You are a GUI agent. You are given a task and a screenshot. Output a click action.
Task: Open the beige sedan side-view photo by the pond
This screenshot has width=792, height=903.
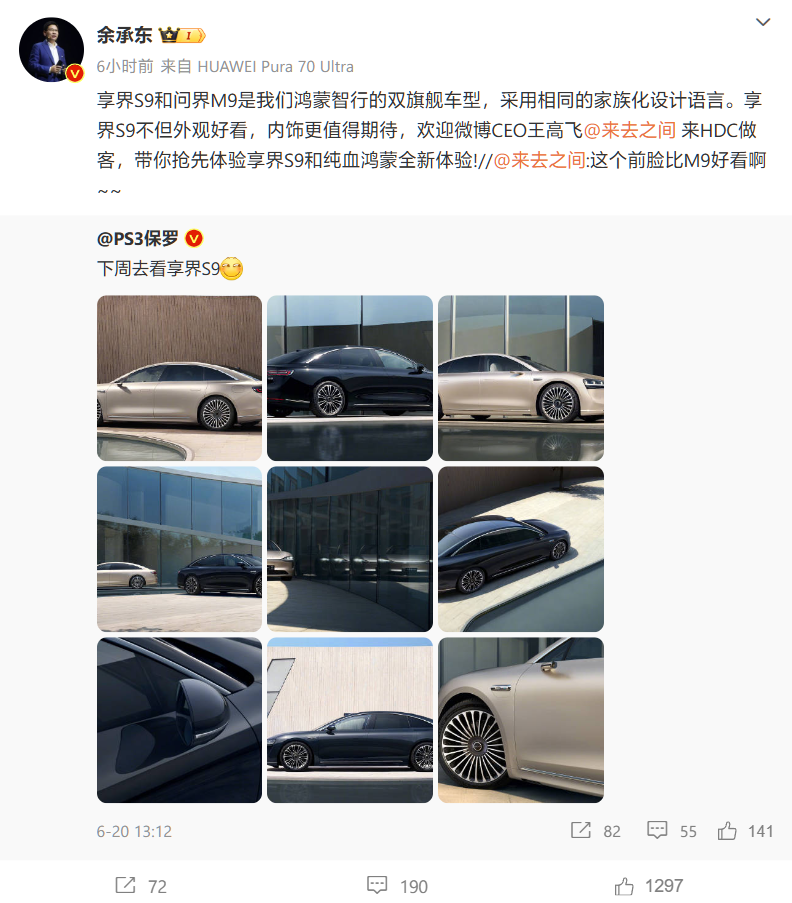click(179, 378)
